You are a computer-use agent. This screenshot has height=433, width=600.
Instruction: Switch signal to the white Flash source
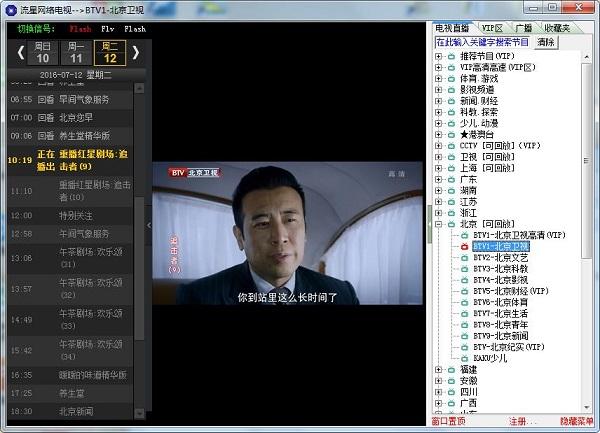[135, 29]
